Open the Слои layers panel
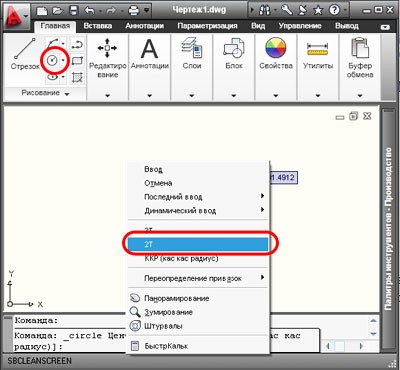Screen dimensions: 400x370 coord(192,67)
